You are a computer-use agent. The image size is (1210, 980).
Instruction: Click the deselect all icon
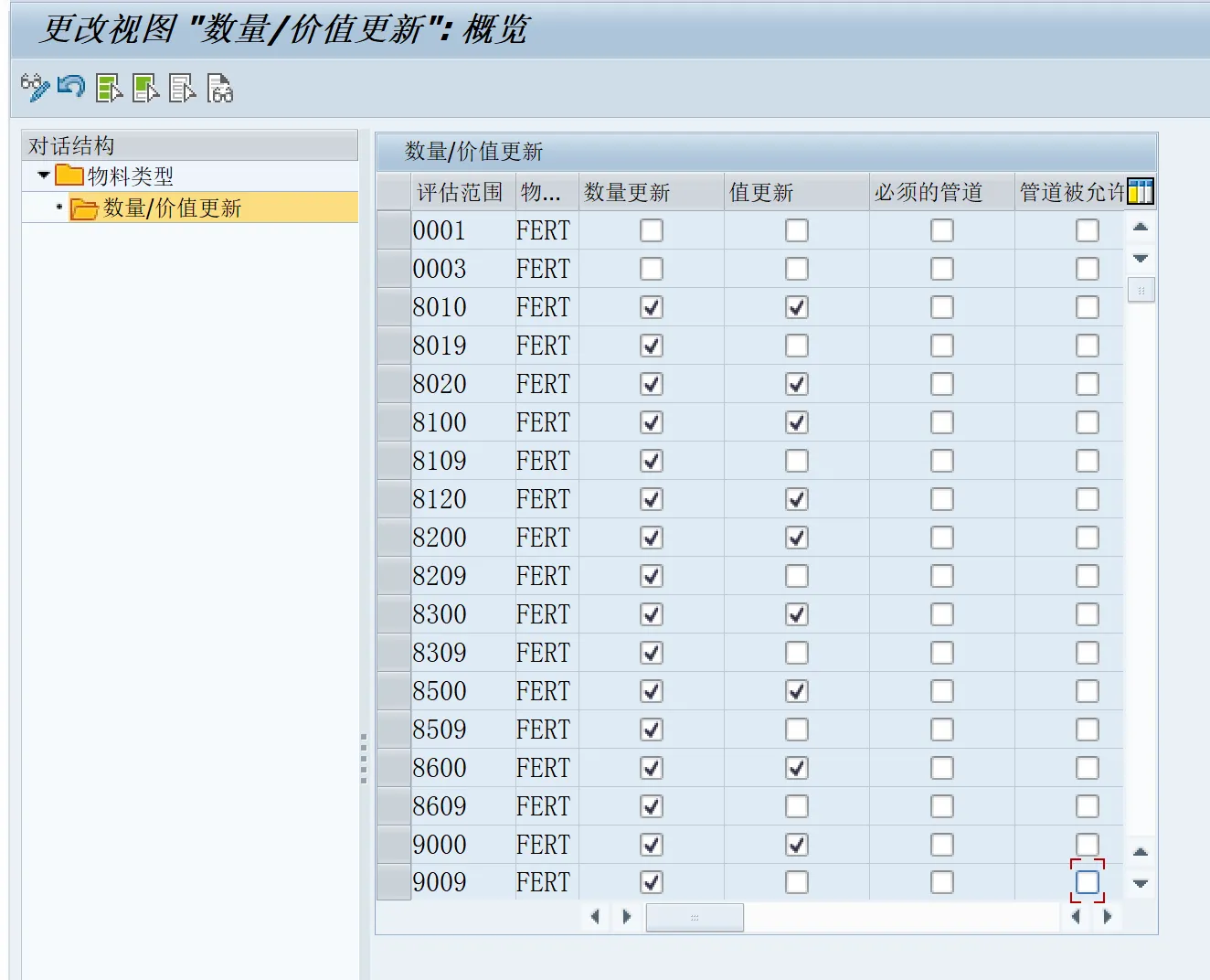[x=182, y=88]
